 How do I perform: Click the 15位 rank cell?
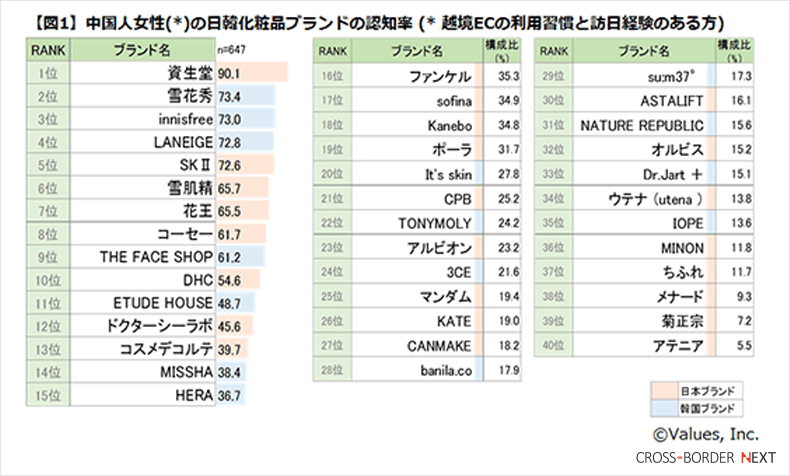click(48, 395)
